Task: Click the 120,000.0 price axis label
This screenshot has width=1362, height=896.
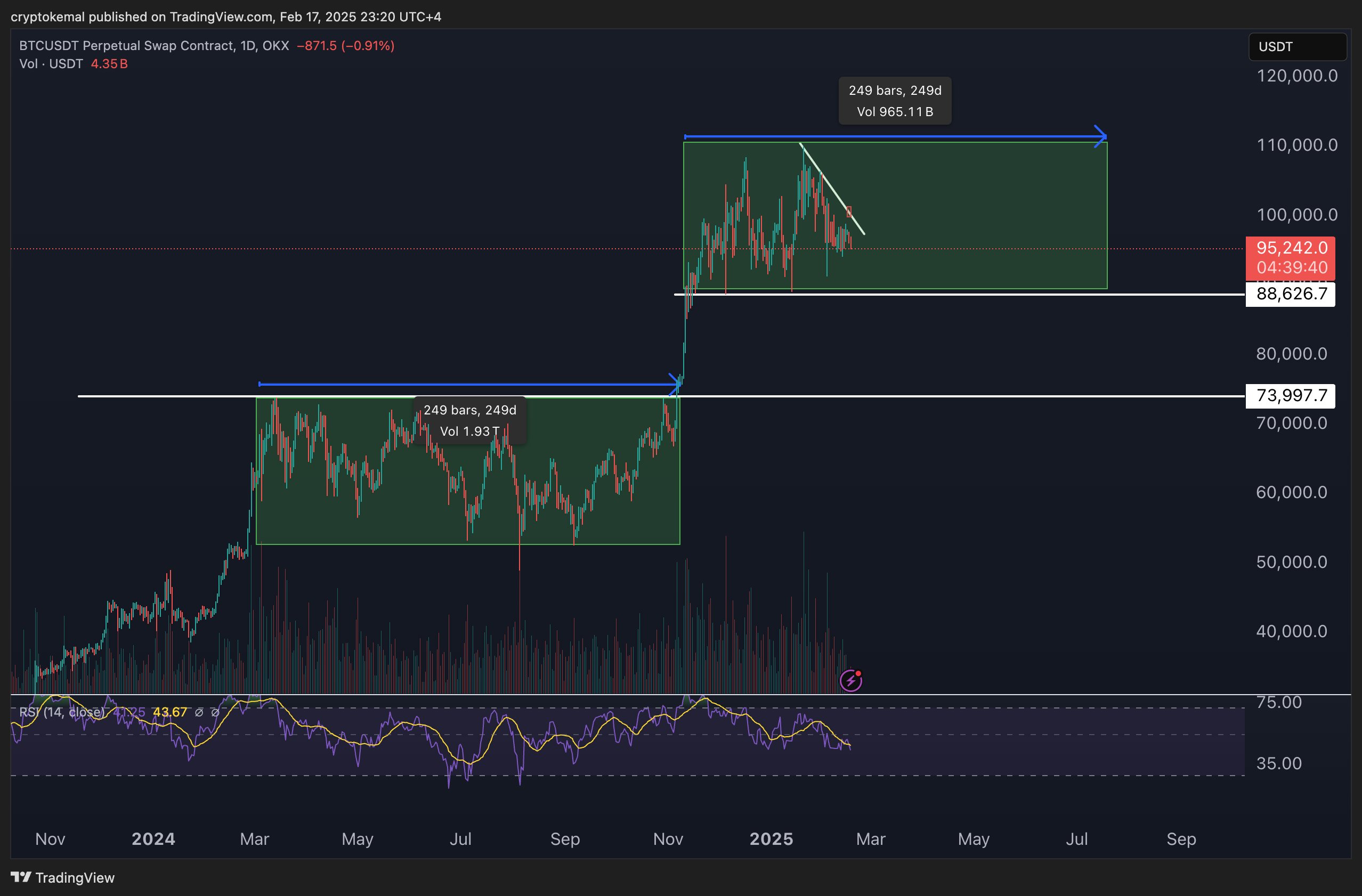Action: coord(1296,76)
